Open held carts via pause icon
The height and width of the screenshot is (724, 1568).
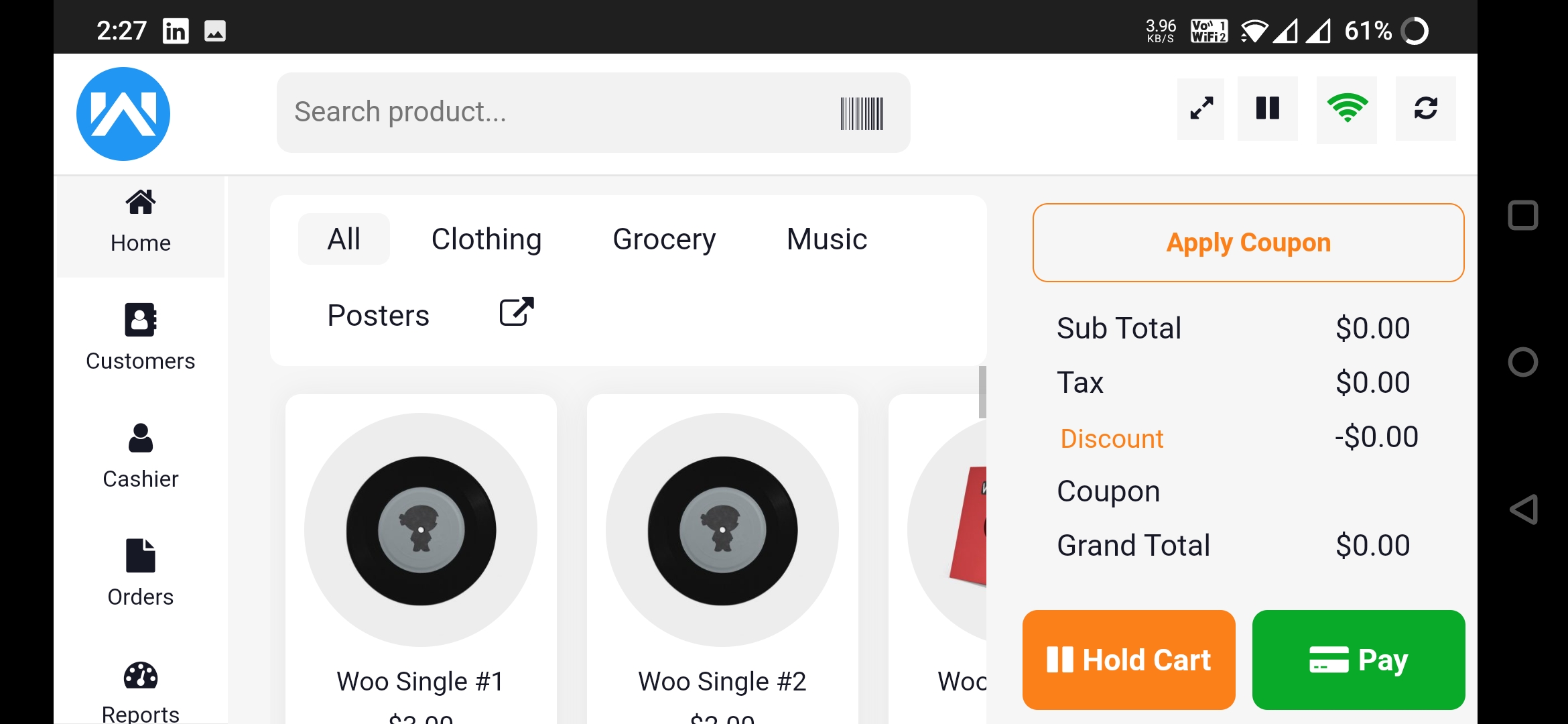[x=1267, y=109]
